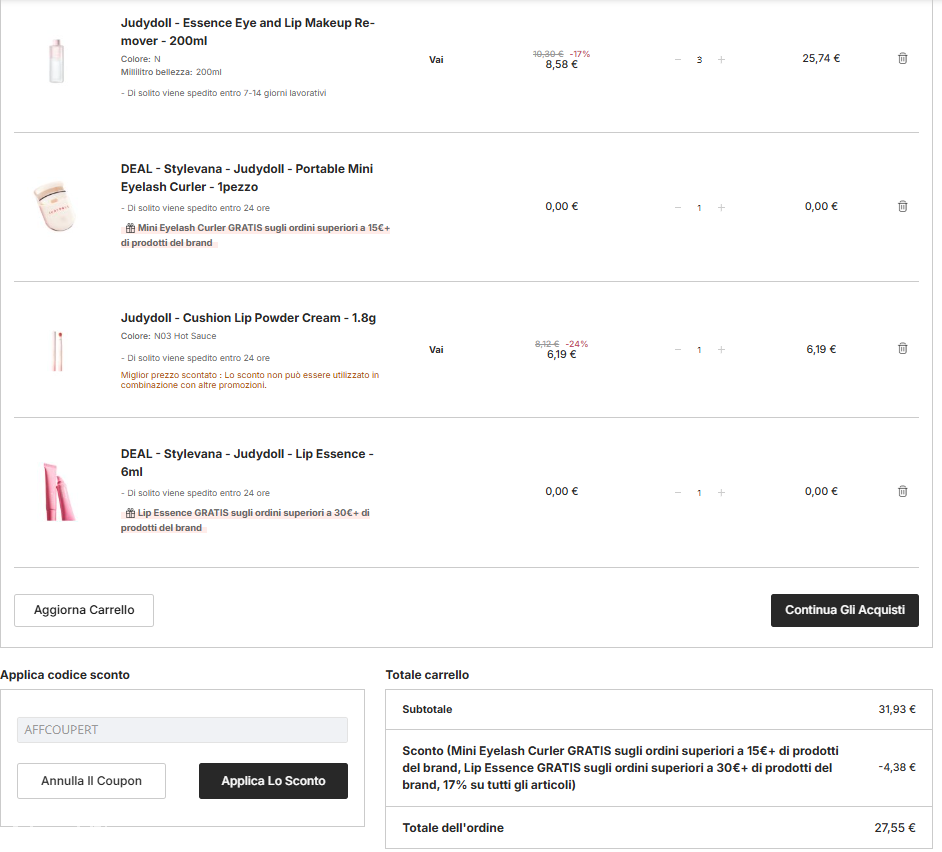942x852 pixels.
Task: Increase Cushion Lip Powder Cream quantity
Action: 721,350
